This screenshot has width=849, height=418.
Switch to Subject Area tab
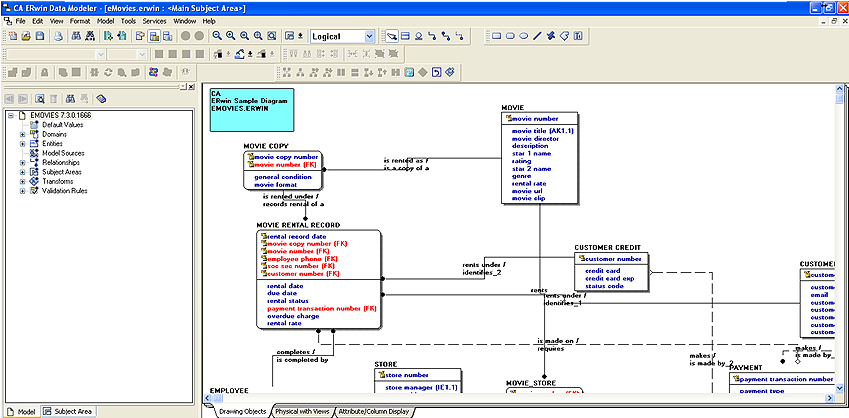point(71,411)
